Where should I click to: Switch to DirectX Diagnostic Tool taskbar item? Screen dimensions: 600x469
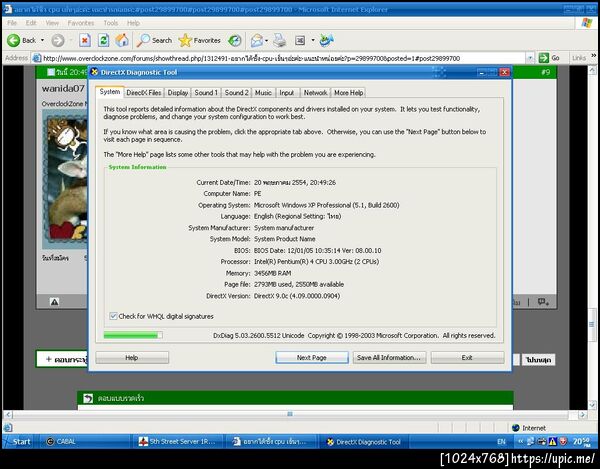(x=364, y=442)
